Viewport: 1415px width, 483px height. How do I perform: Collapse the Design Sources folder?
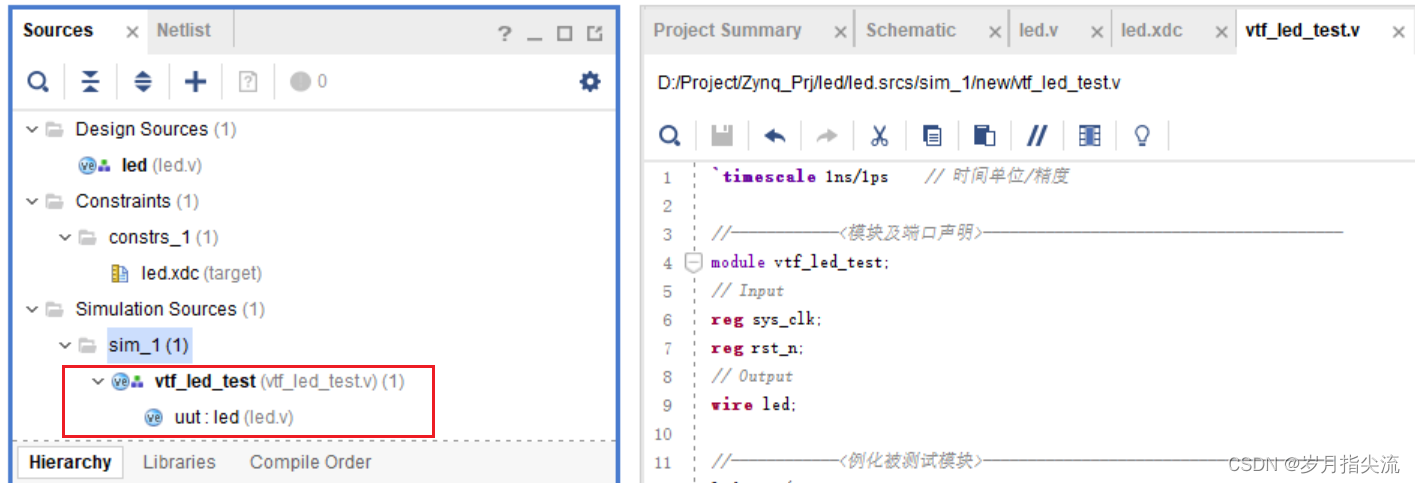(x=32, y=129)
